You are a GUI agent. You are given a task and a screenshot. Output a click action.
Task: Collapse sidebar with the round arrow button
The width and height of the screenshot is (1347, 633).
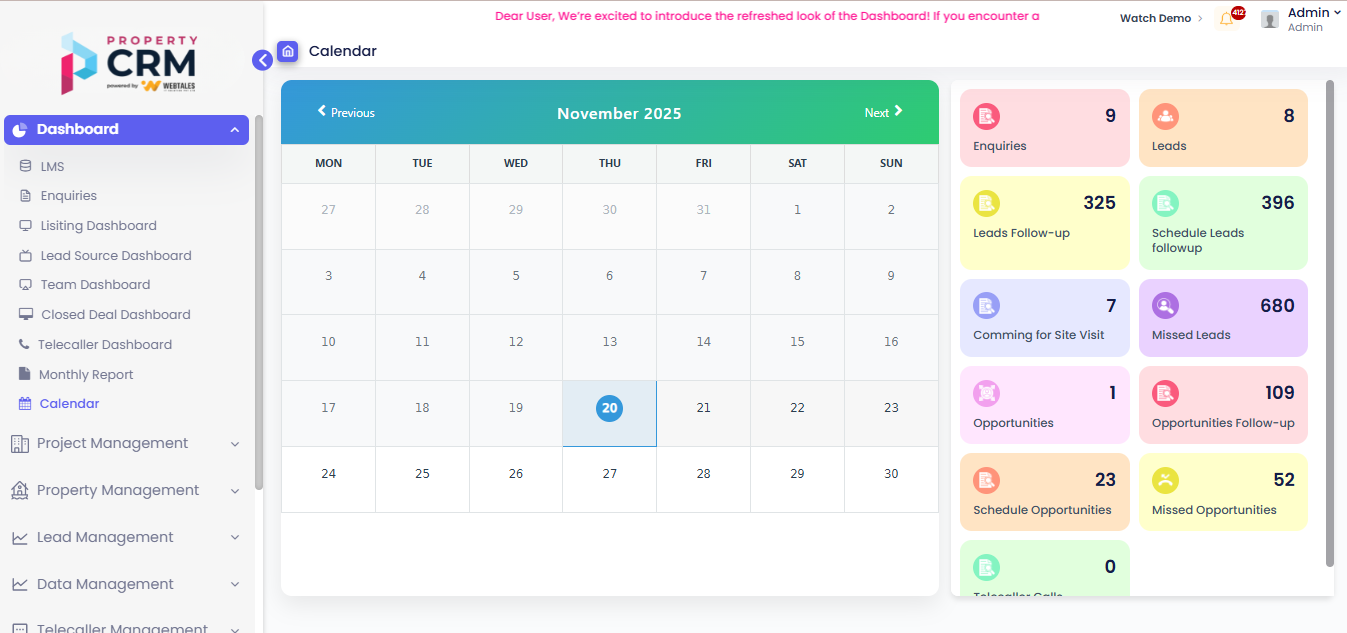pyautogui.click(x=262, y=60)
